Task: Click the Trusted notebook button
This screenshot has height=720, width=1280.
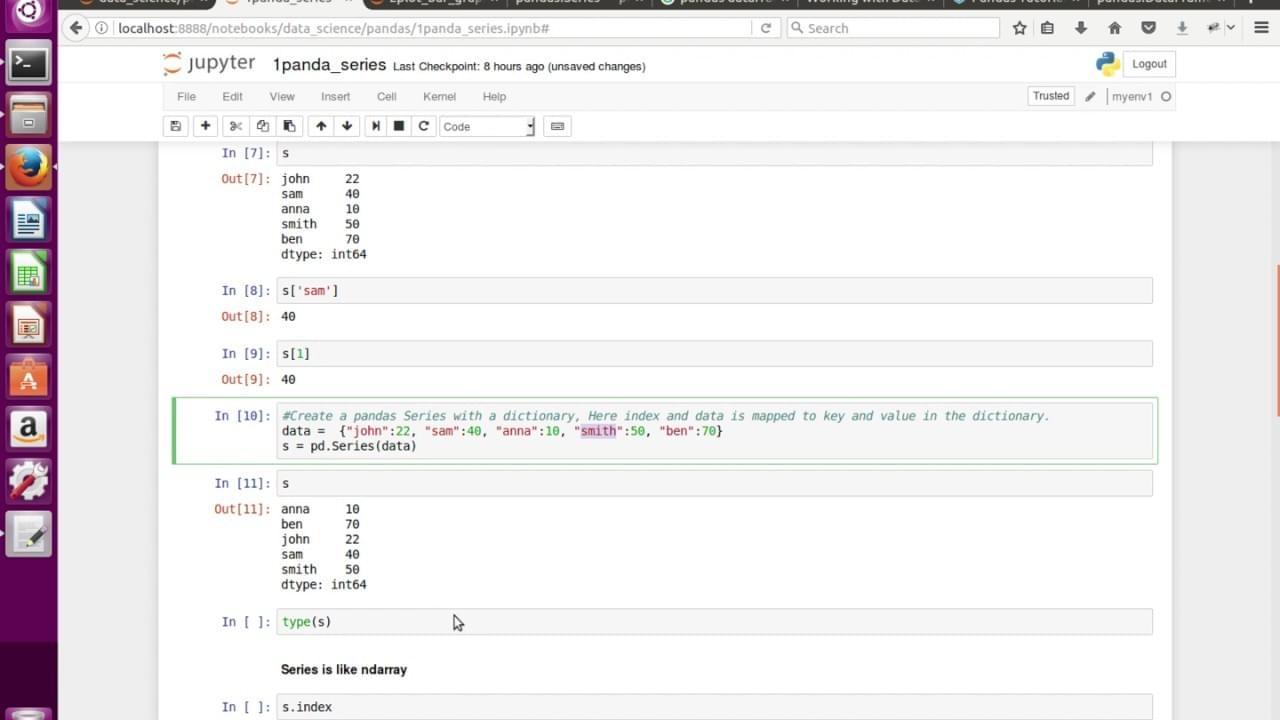Action: (x=1051, y=96)
